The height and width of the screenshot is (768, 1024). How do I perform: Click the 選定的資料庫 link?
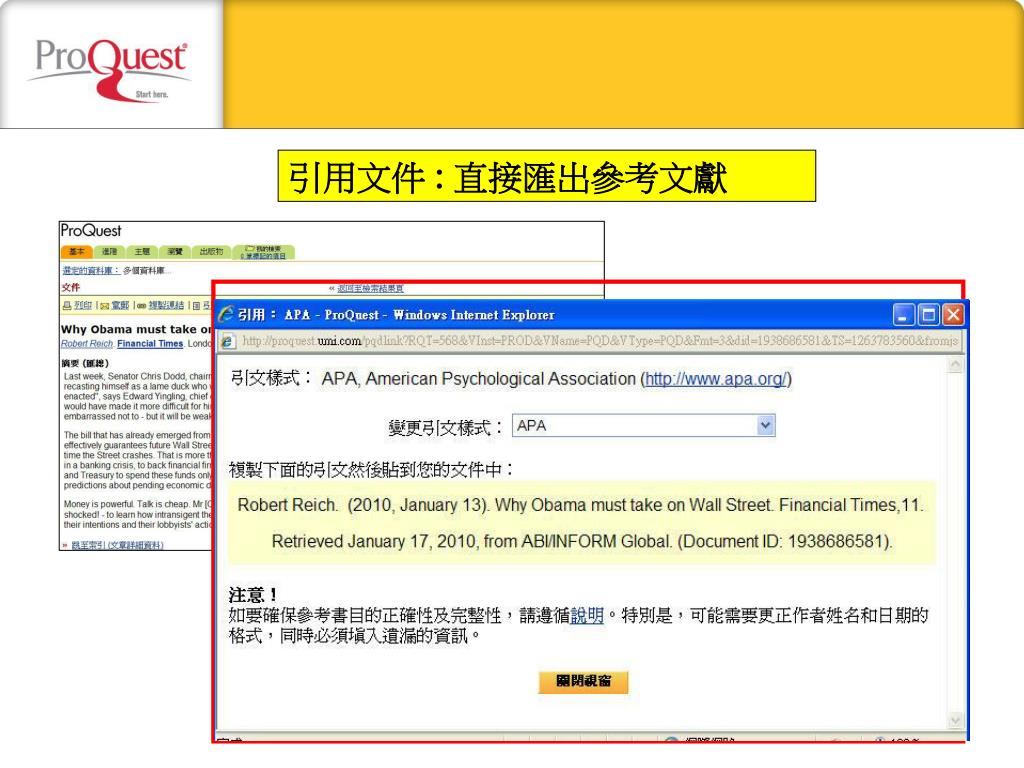91,270
